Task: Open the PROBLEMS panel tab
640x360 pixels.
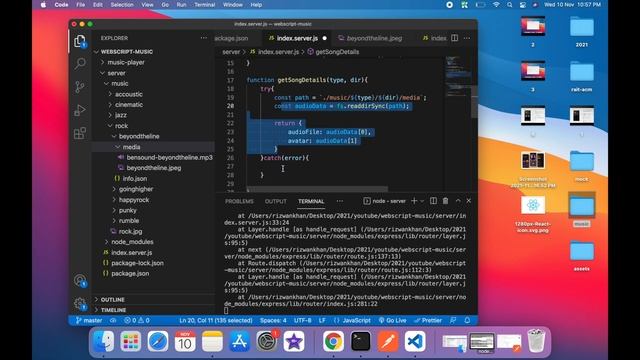Action: [239, 201]
